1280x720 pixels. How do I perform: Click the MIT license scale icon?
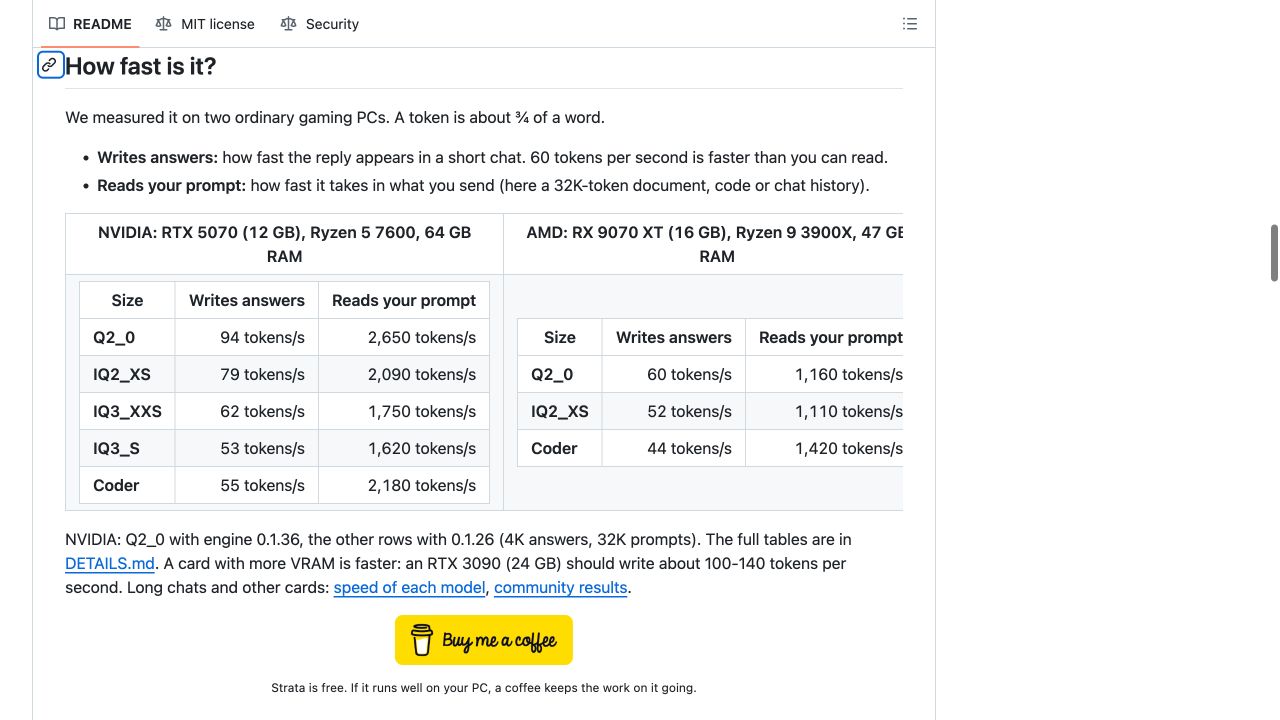click(x=164, y=24)
